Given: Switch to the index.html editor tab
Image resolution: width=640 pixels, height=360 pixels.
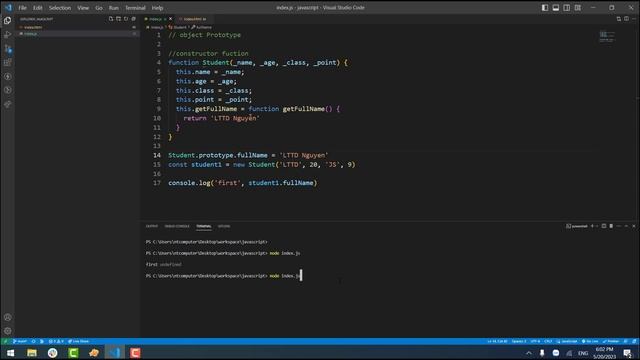Looking at the screenshot, I should tap(194, 19).
